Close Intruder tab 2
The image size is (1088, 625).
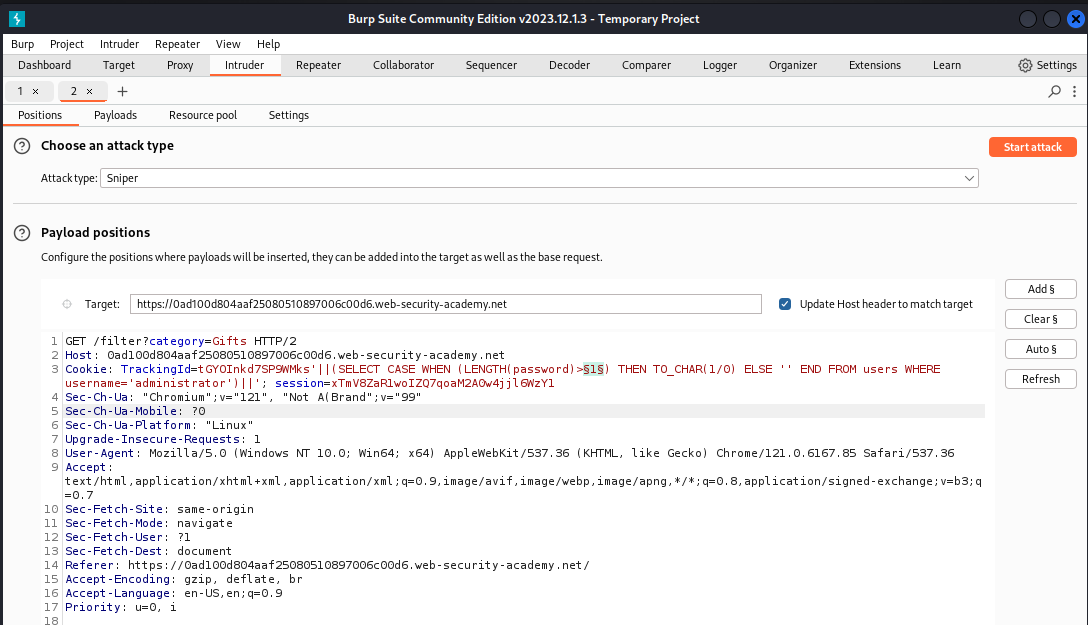(x=90, y=92)
